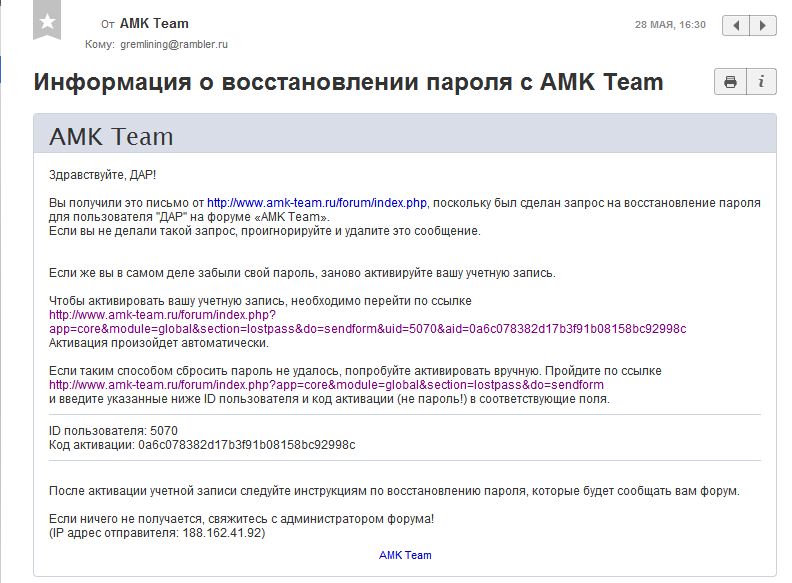Click sender name AMK Team in header
792x583 pixels.
tap(154, 24)
